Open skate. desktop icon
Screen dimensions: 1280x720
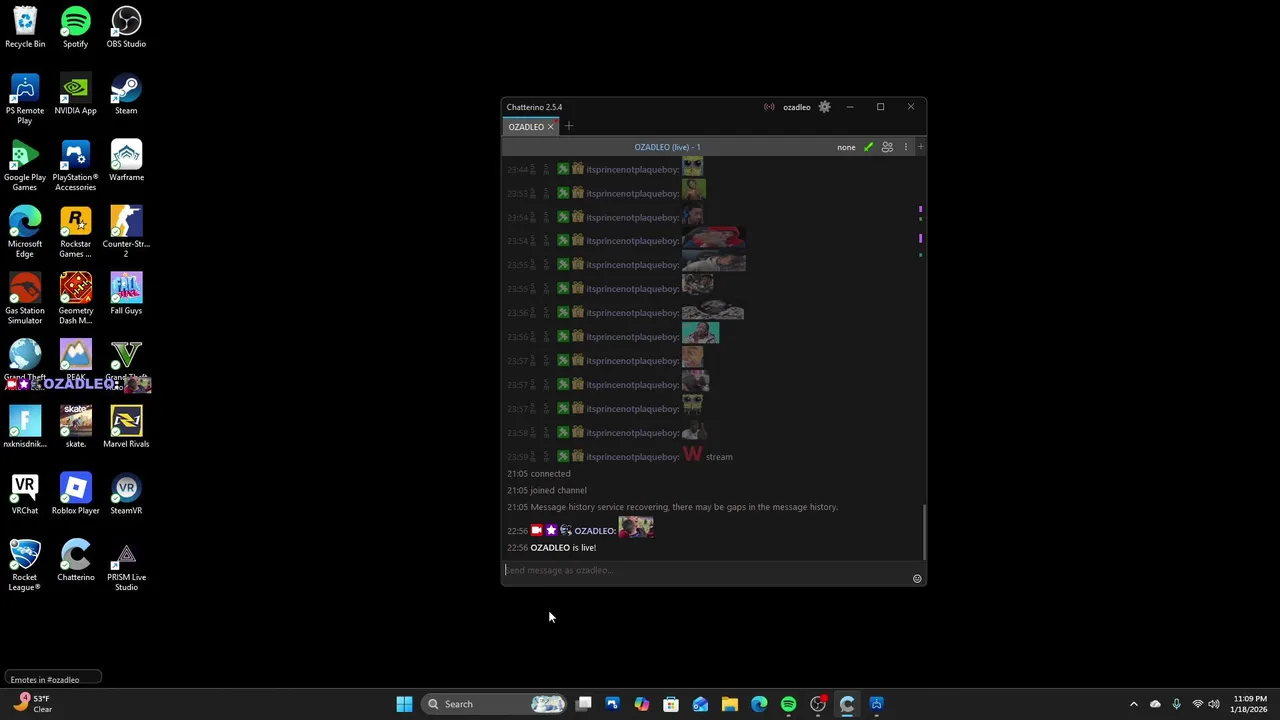[75, 427]
